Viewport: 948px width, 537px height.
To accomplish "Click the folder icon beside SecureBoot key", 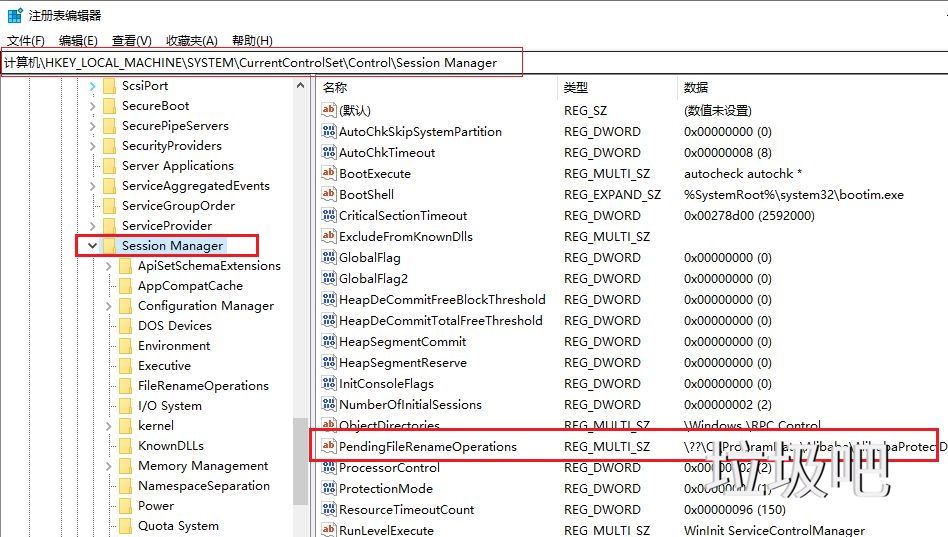I will 109,106.
